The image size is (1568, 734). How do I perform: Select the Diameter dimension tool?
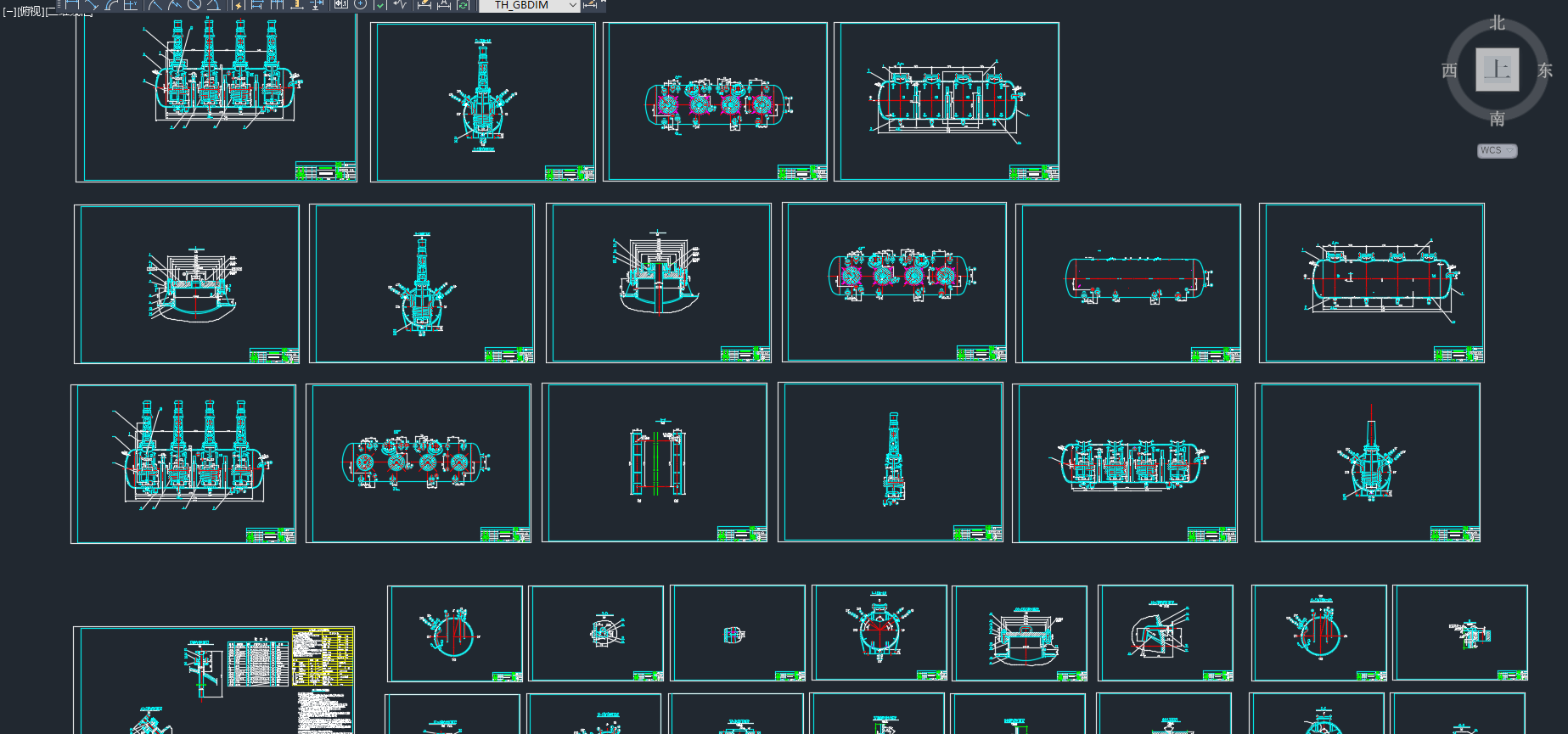(x=194, y=4)
